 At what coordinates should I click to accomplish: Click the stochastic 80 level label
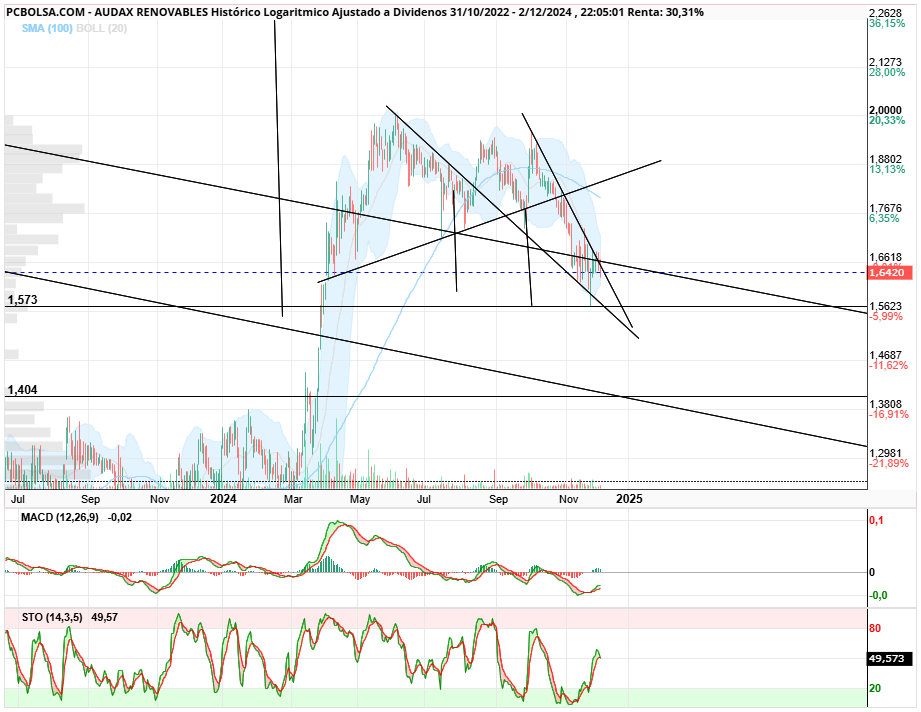pyautogui.click(x=875, y=629)
